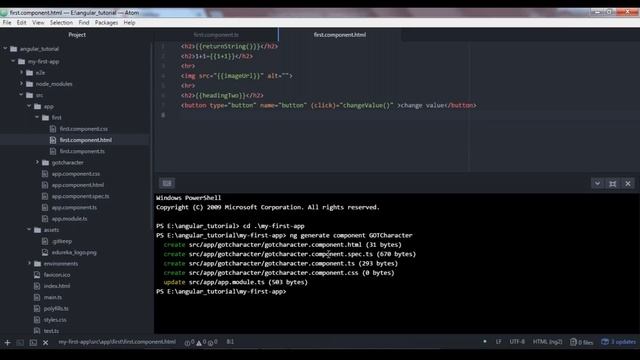Maximize the terminal panel
Viewport: 640px width, 360px height.
click(613, 184)
